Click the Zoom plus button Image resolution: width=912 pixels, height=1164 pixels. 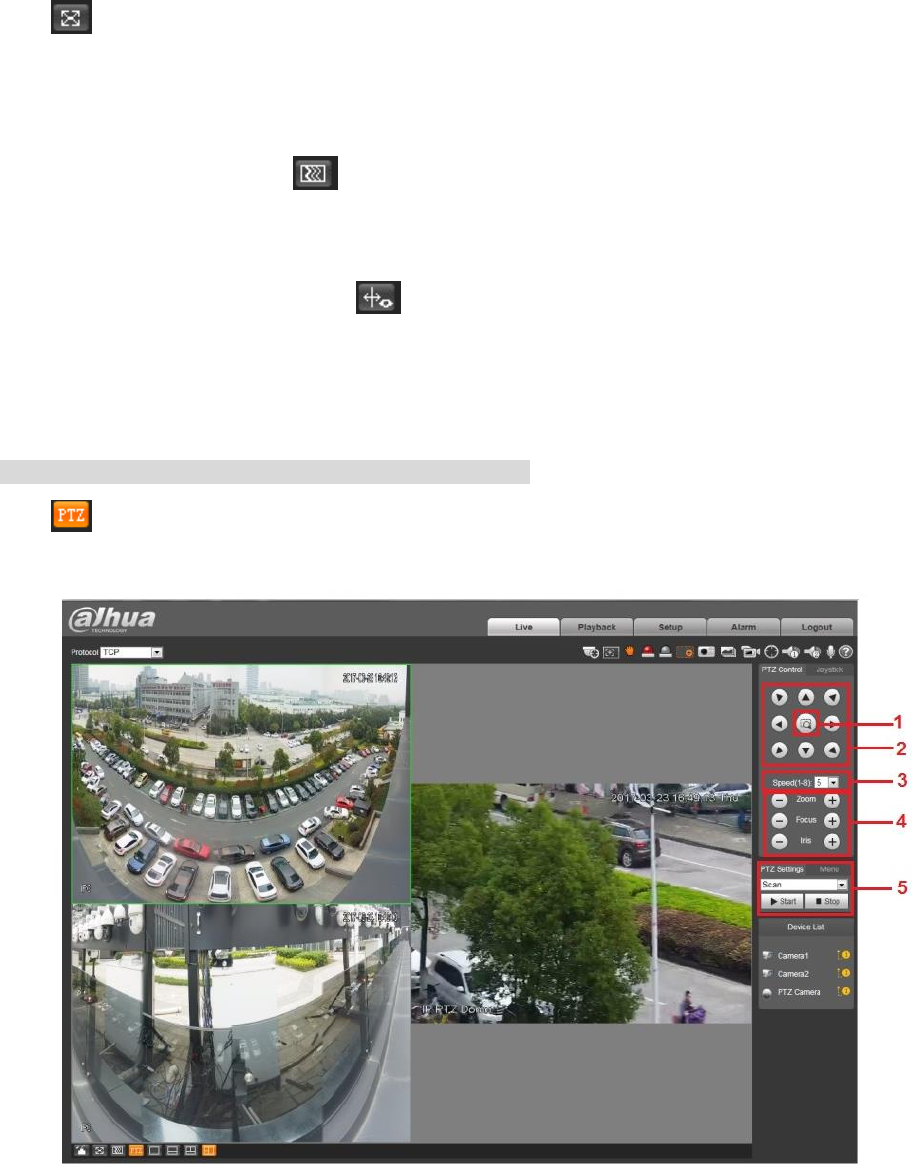click(832, 800)
